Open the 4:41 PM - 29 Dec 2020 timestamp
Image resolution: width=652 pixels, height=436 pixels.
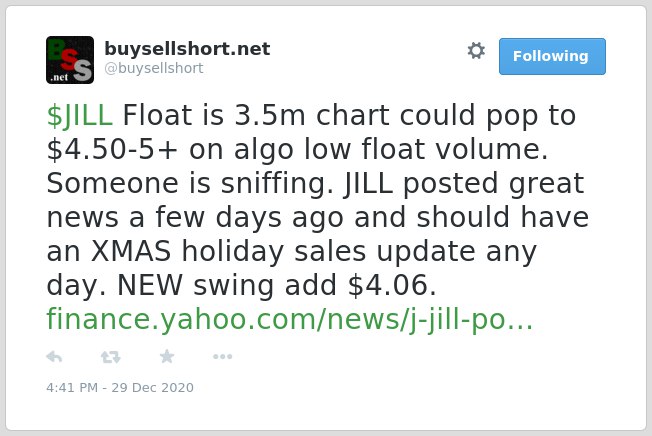pyautogui.click(x=120, y=387)
